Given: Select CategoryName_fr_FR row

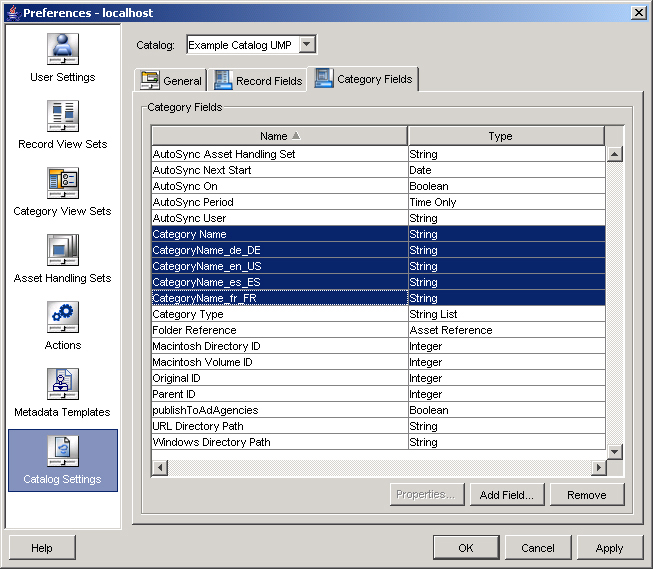Looking at the screenshot, I should point(378,298).
